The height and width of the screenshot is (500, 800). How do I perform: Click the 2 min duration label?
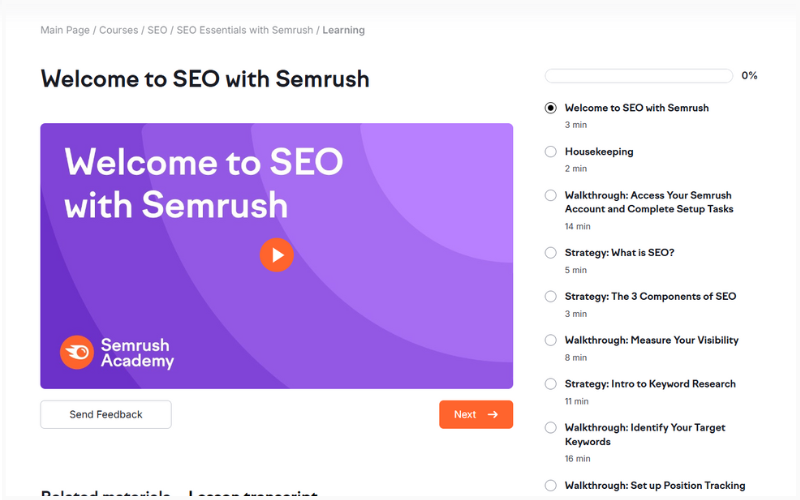click(576, 168)
